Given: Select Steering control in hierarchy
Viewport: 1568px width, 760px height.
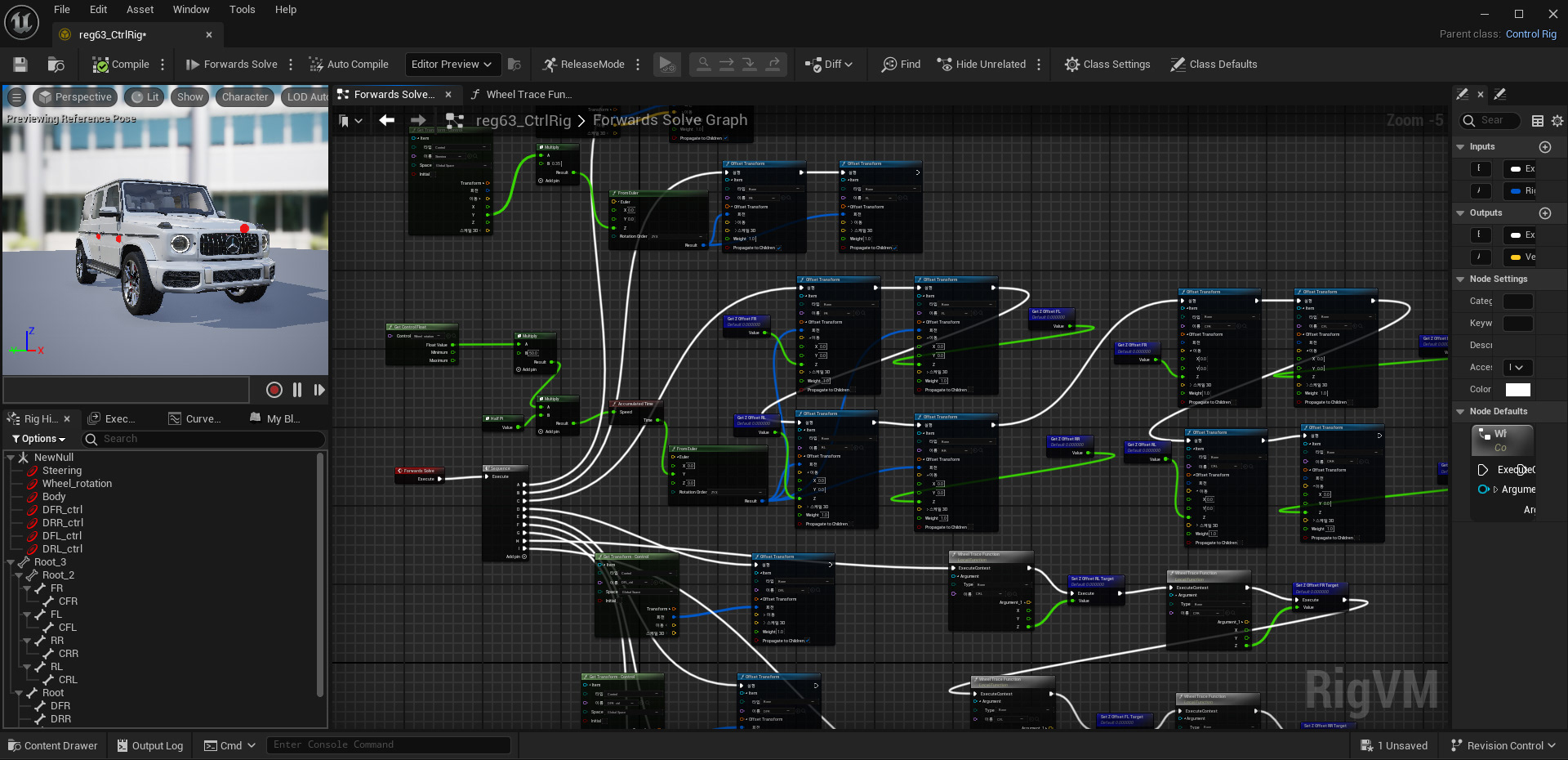Looking at the screenshot, I should click(62, 471).
